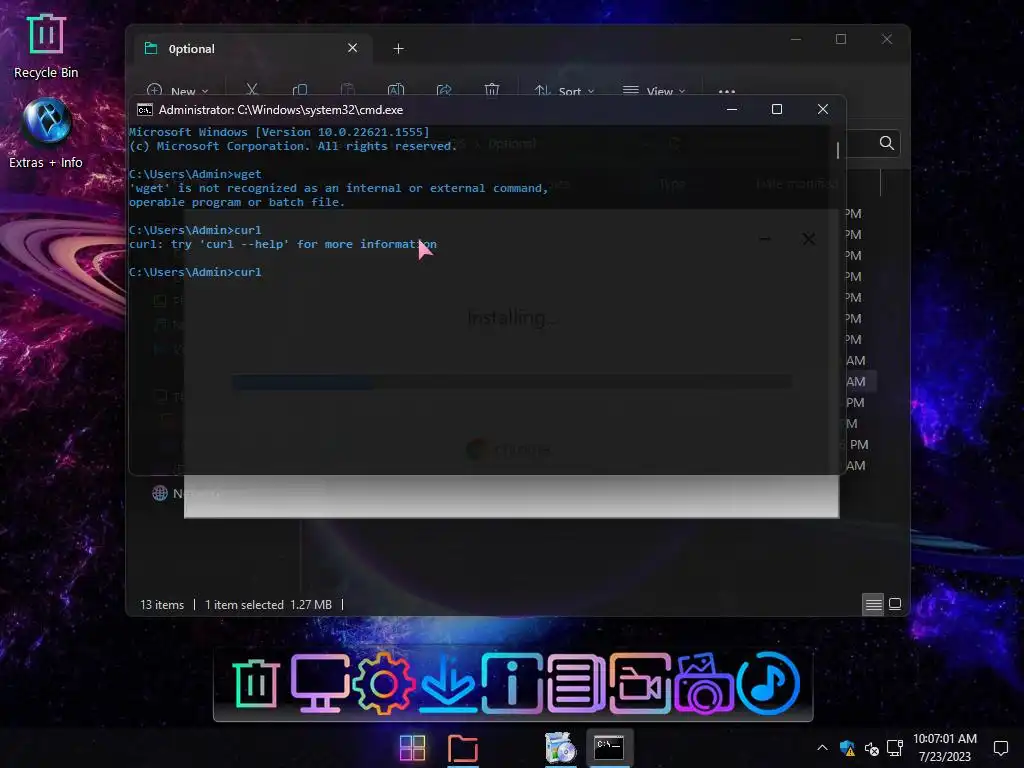Click the Delete trash icon in Explorer toolbar
The image size is (1024, 768).
tap(492, 90)
